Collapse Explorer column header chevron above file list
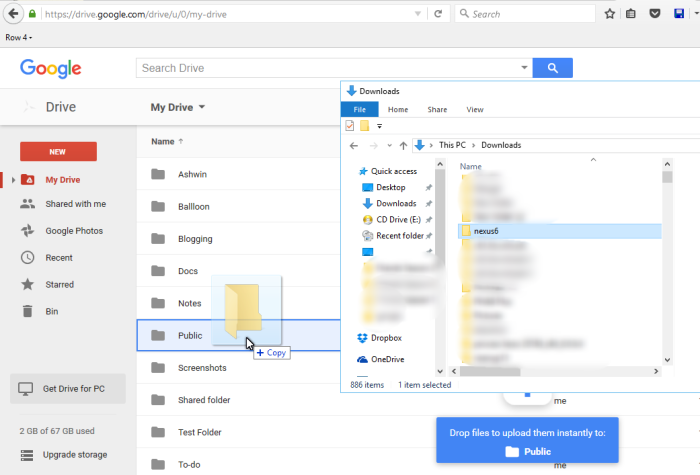The height and width of the screenshot is (475, 700). point(593,159)
